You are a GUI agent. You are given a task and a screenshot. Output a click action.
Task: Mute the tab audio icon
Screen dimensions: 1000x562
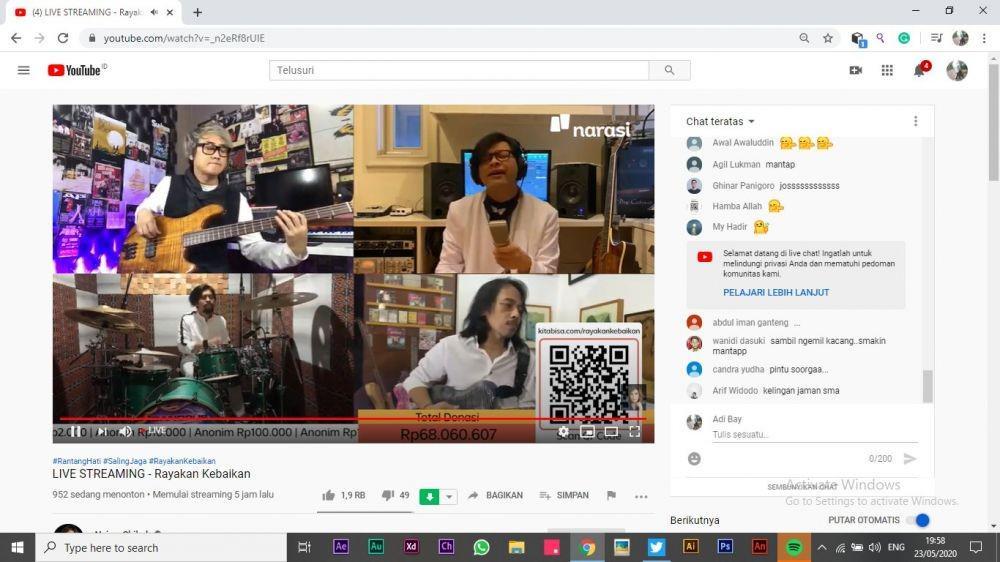point(154,12)
